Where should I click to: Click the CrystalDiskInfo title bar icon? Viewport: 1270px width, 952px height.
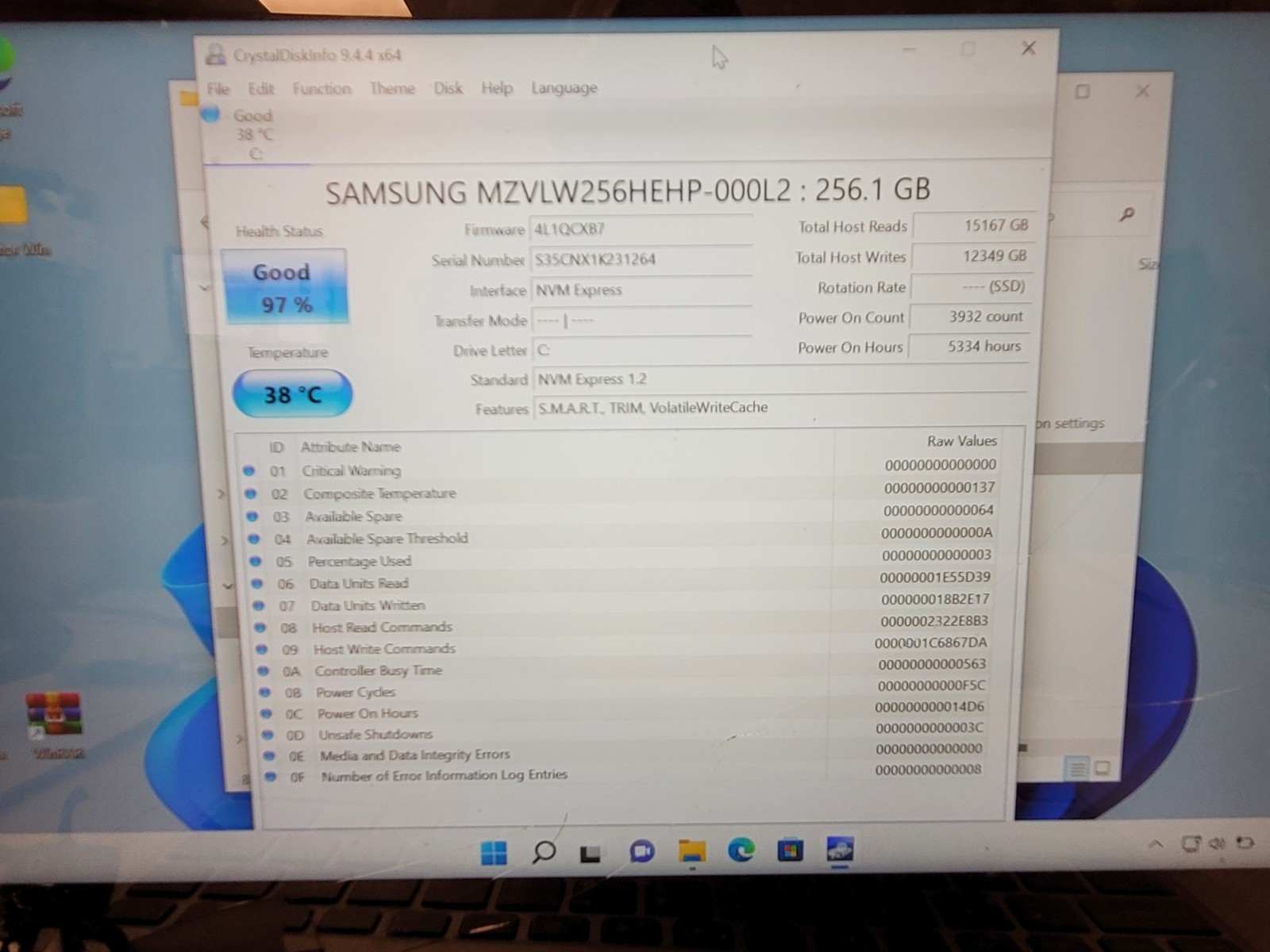(215, 54)
